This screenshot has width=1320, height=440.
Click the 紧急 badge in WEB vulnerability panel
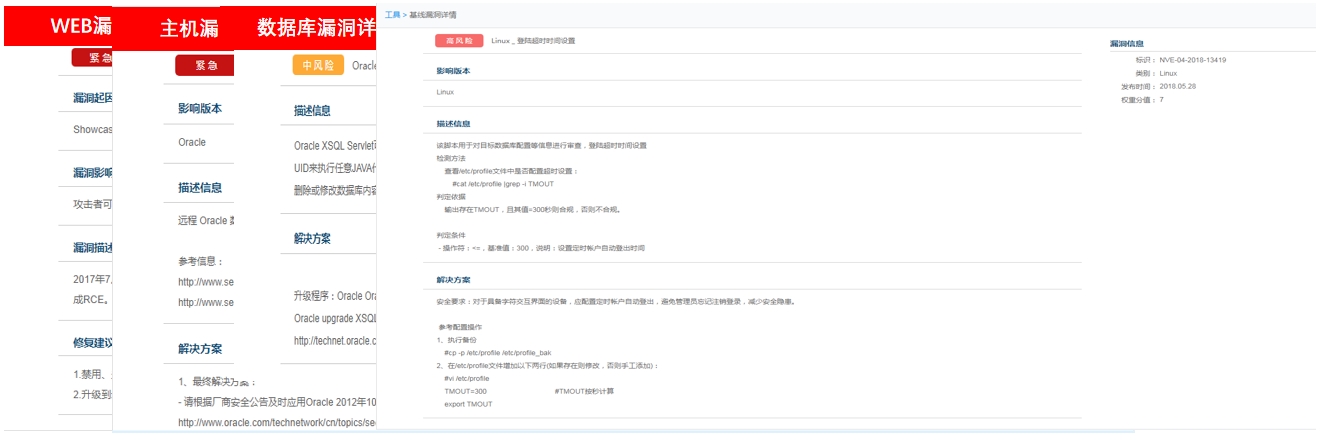92,59
